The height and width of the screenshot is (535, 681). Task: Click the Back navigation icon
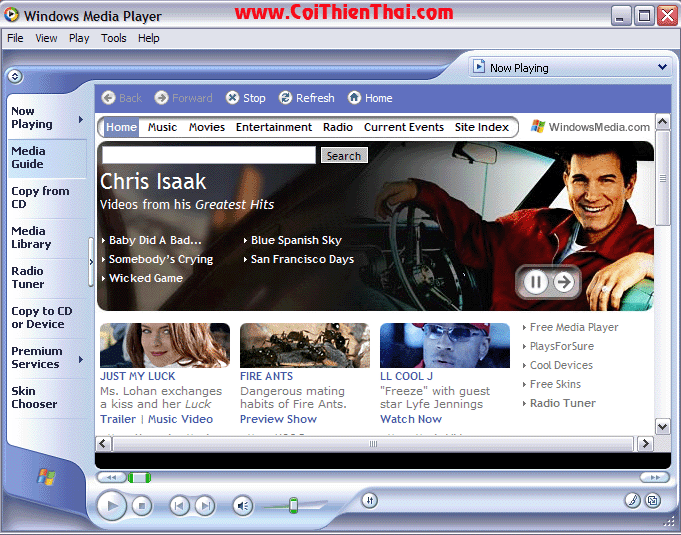pyautogui.click(x=108, y=98)
